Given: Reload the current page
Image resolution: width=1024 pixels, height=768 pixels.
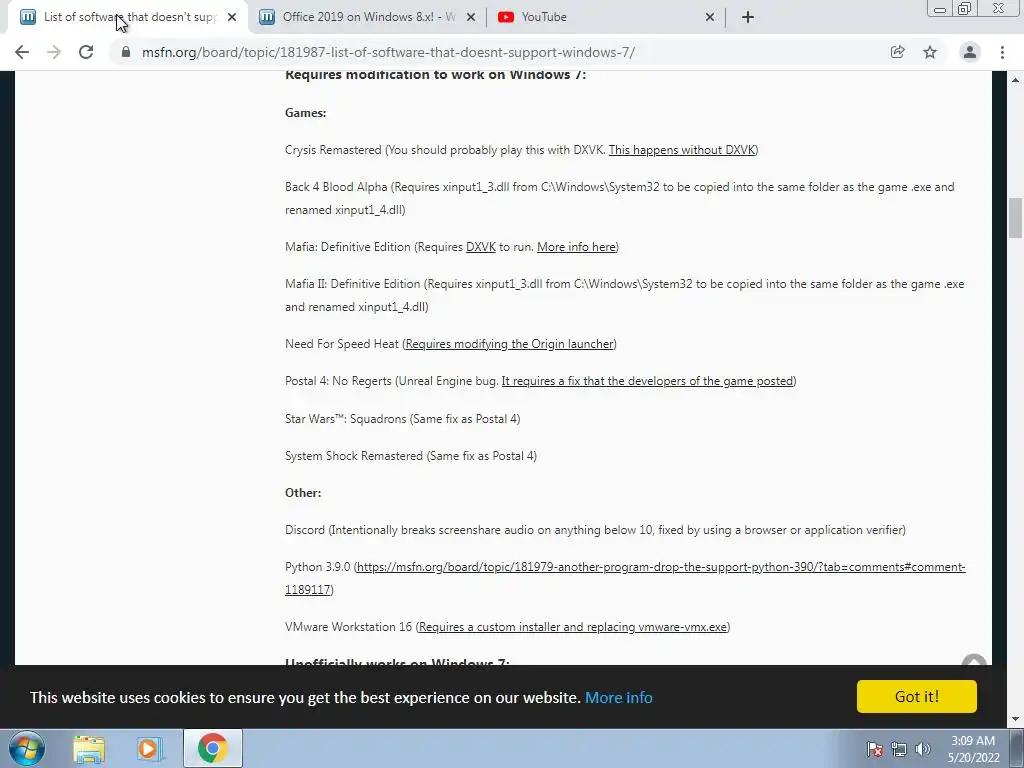Looking at the screenshot, I should pos(86,52).
